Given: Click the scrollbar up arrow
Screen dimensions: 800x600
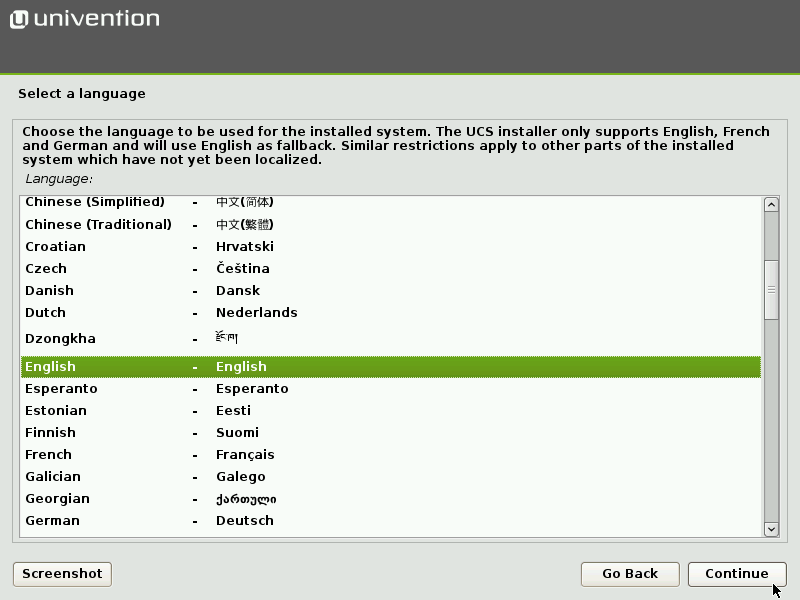Looking at the screenshot, I should 771,204.
